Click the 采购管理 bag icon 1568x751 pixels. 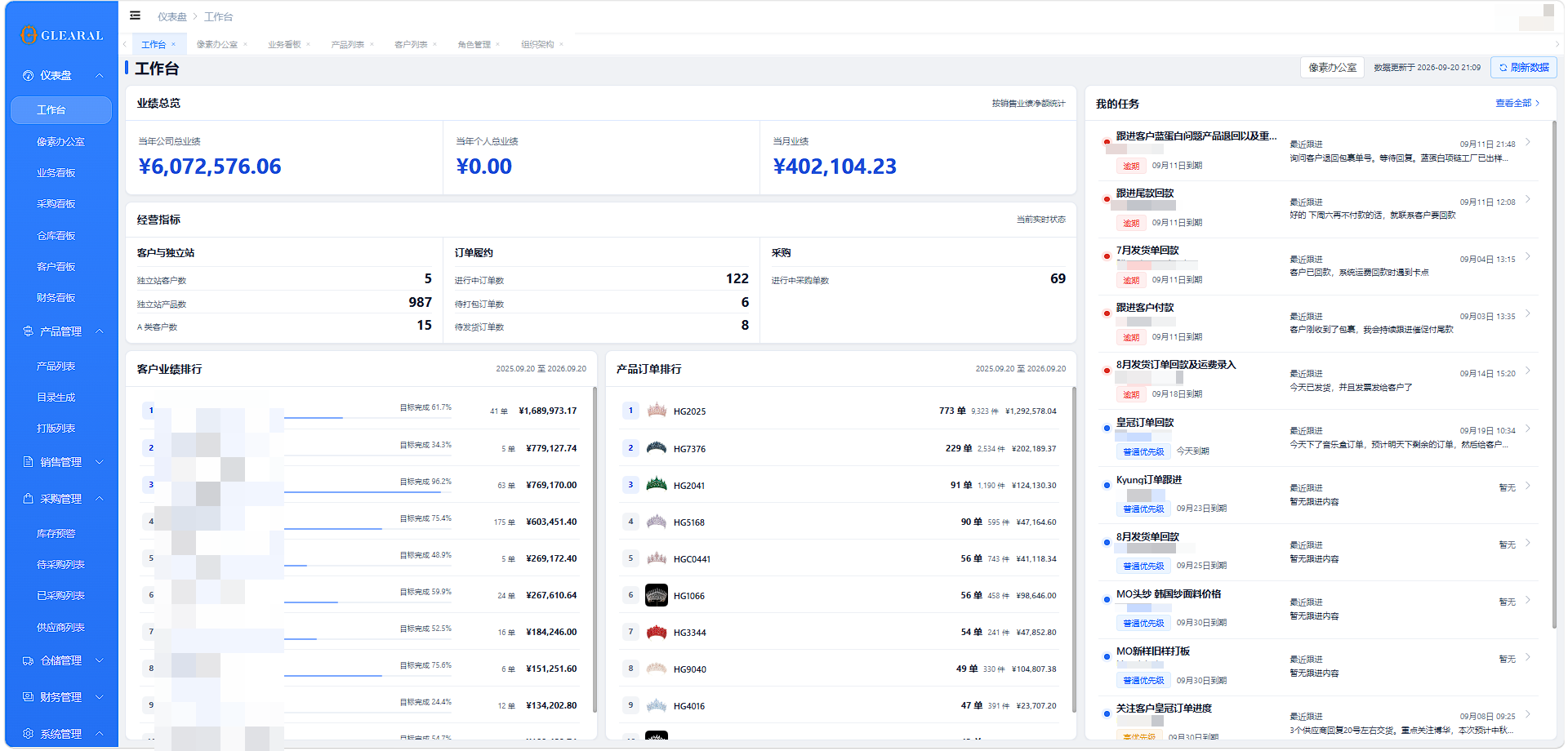29,499
